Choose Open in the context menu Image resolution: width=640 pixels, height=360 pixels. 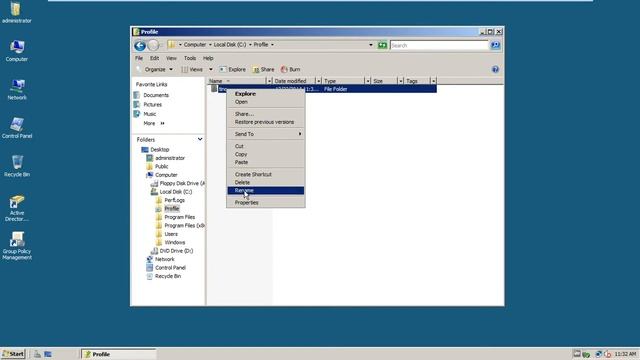point(266,102)
